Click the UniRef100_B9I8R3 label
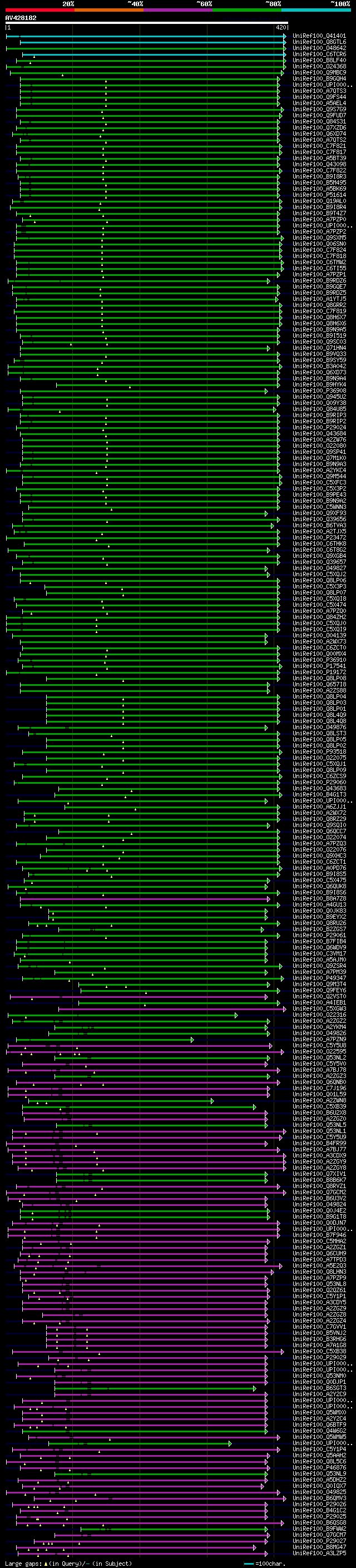The width and height of the screenshot is (356, 1568). pos(319,176)
